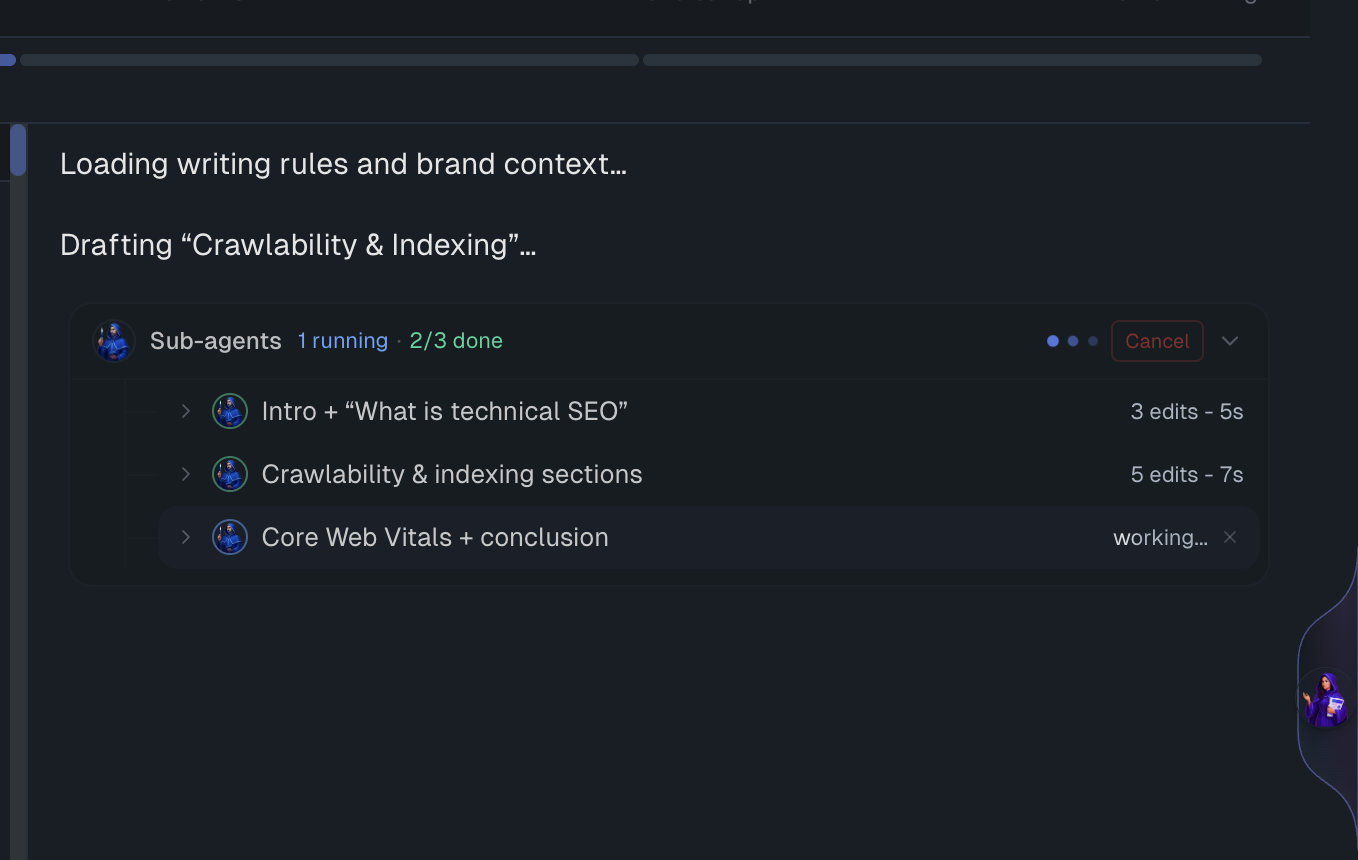Expand the Core Web Vitals + conclusion row
Screen dimensions: 1358x860
[185, 537]
